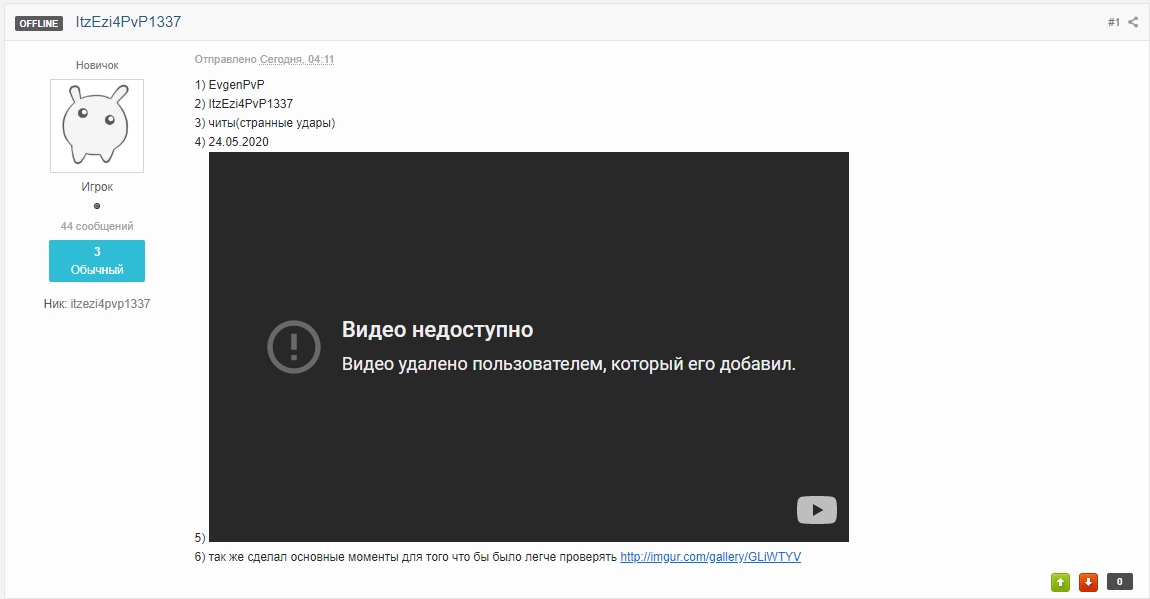The height and width of the screenshot is (599, 1150).
Task: Open the post #1 permalink
Action: point(1113,22)
